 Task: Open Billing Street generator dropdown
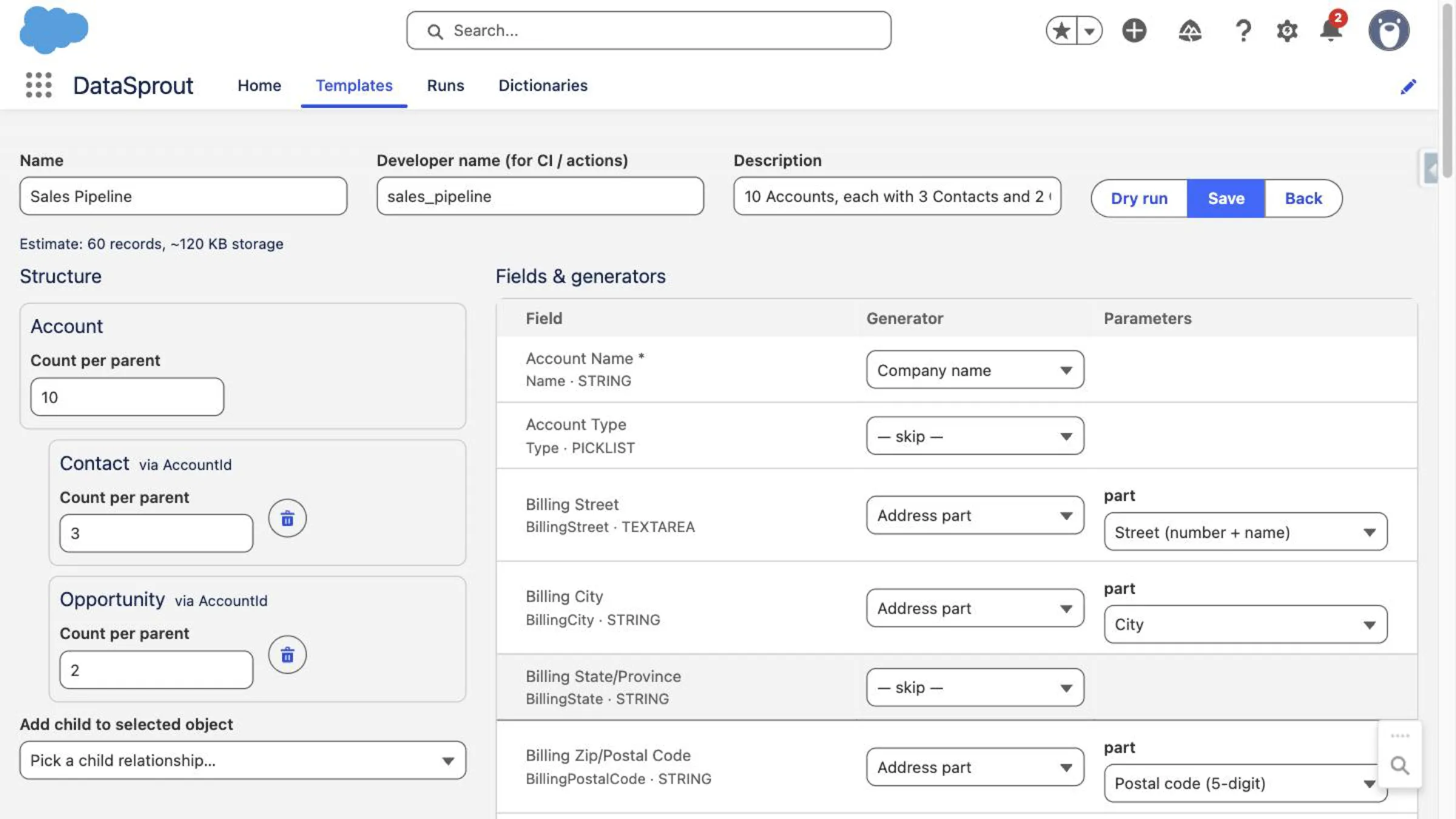click(975, 515)
